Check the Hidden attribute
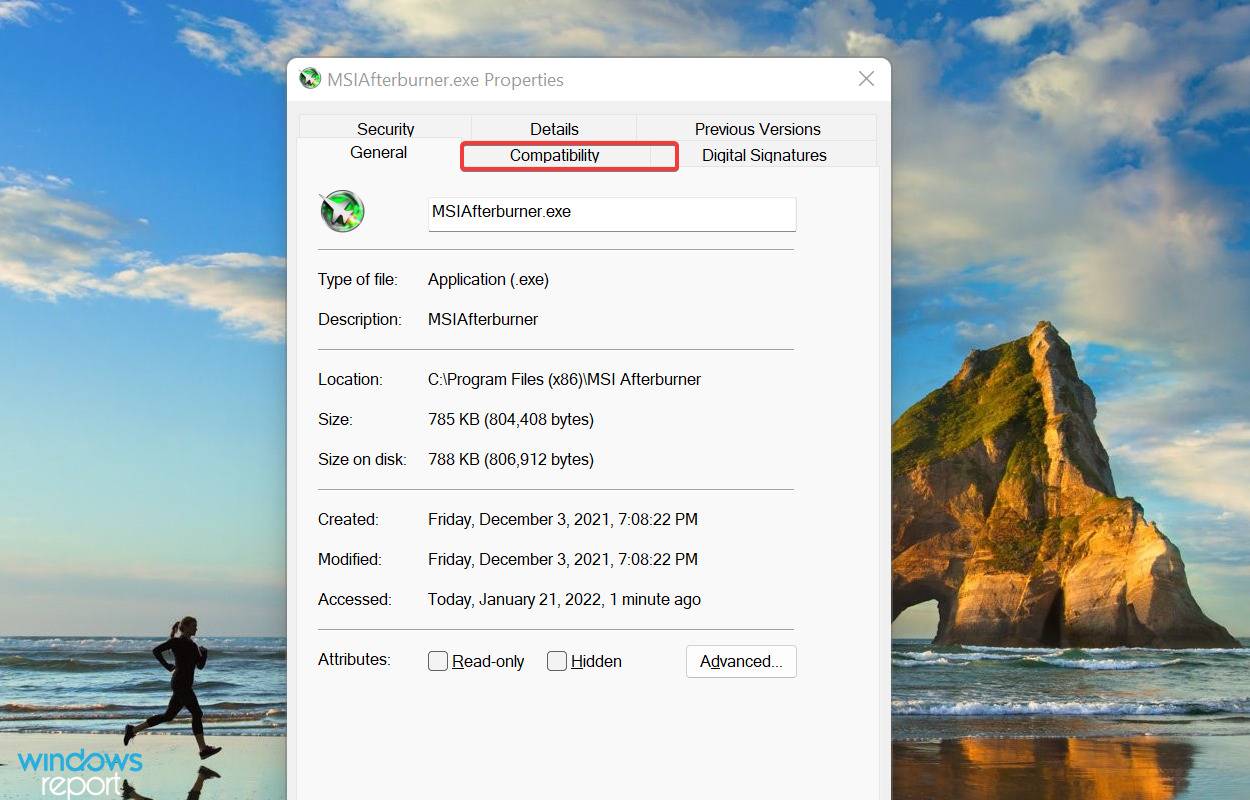This screenshot has height=800, width=1250. pos(557,661)
